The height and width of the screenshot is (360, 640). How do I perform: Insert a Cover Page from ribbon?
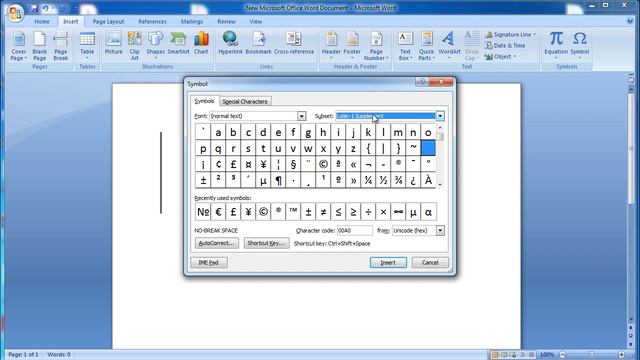coord(18,46)
